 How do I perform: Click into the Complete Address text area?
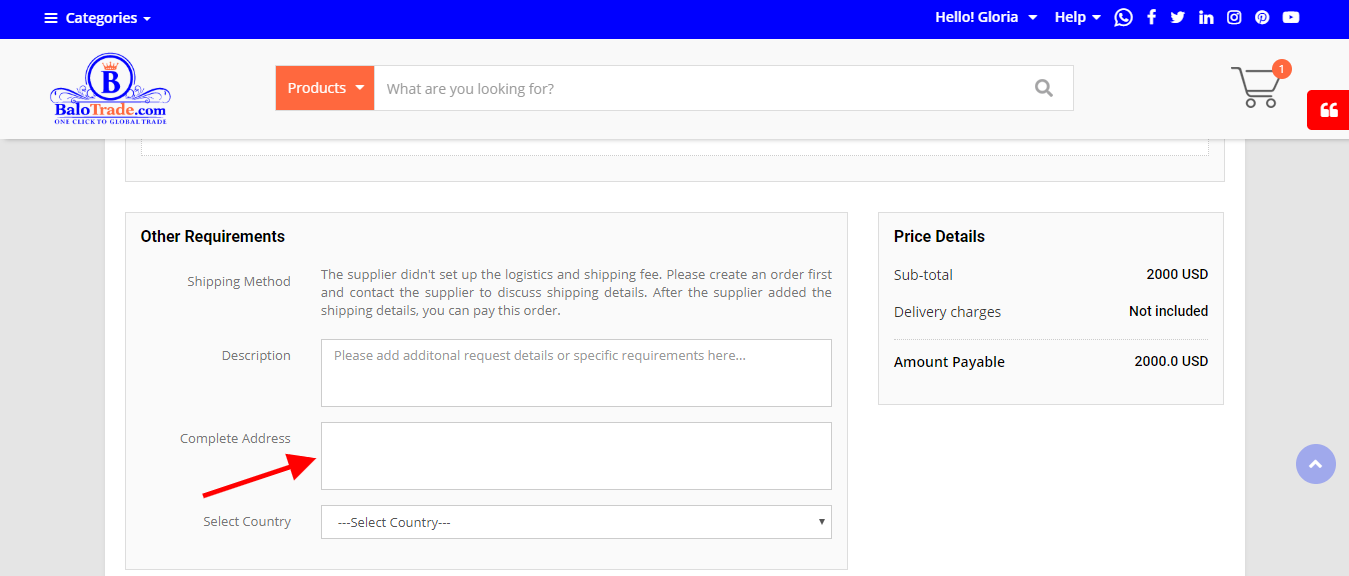(576, 456)
